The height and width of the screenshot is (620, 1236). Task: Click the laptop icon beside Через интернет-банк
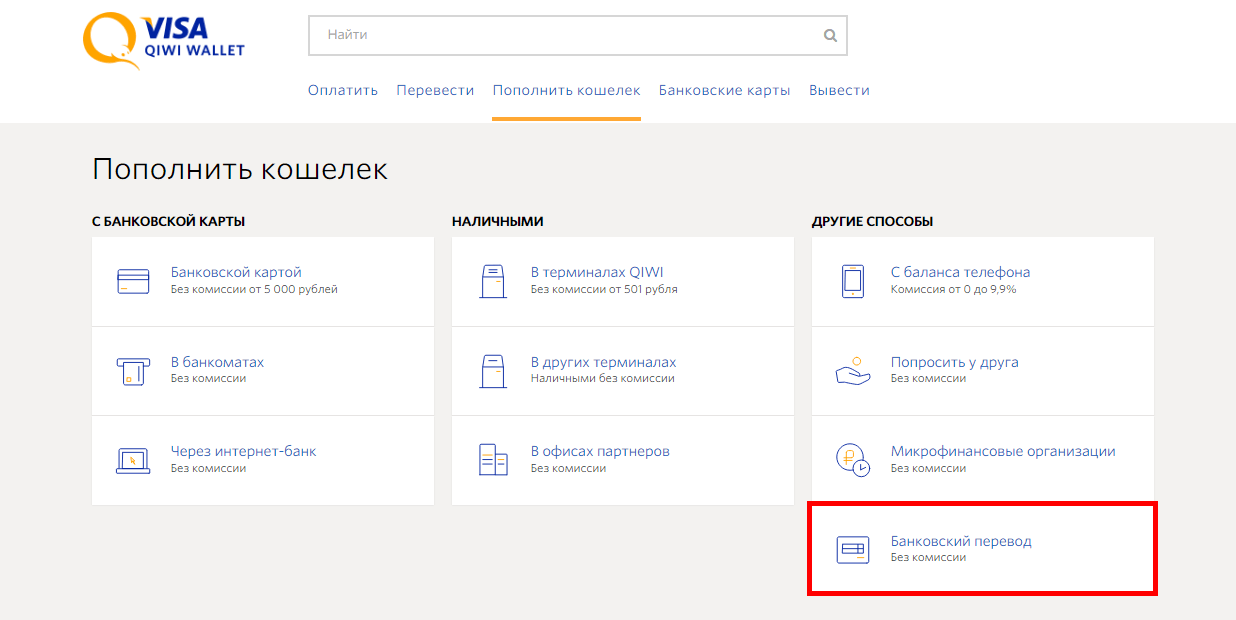[133, 460]
